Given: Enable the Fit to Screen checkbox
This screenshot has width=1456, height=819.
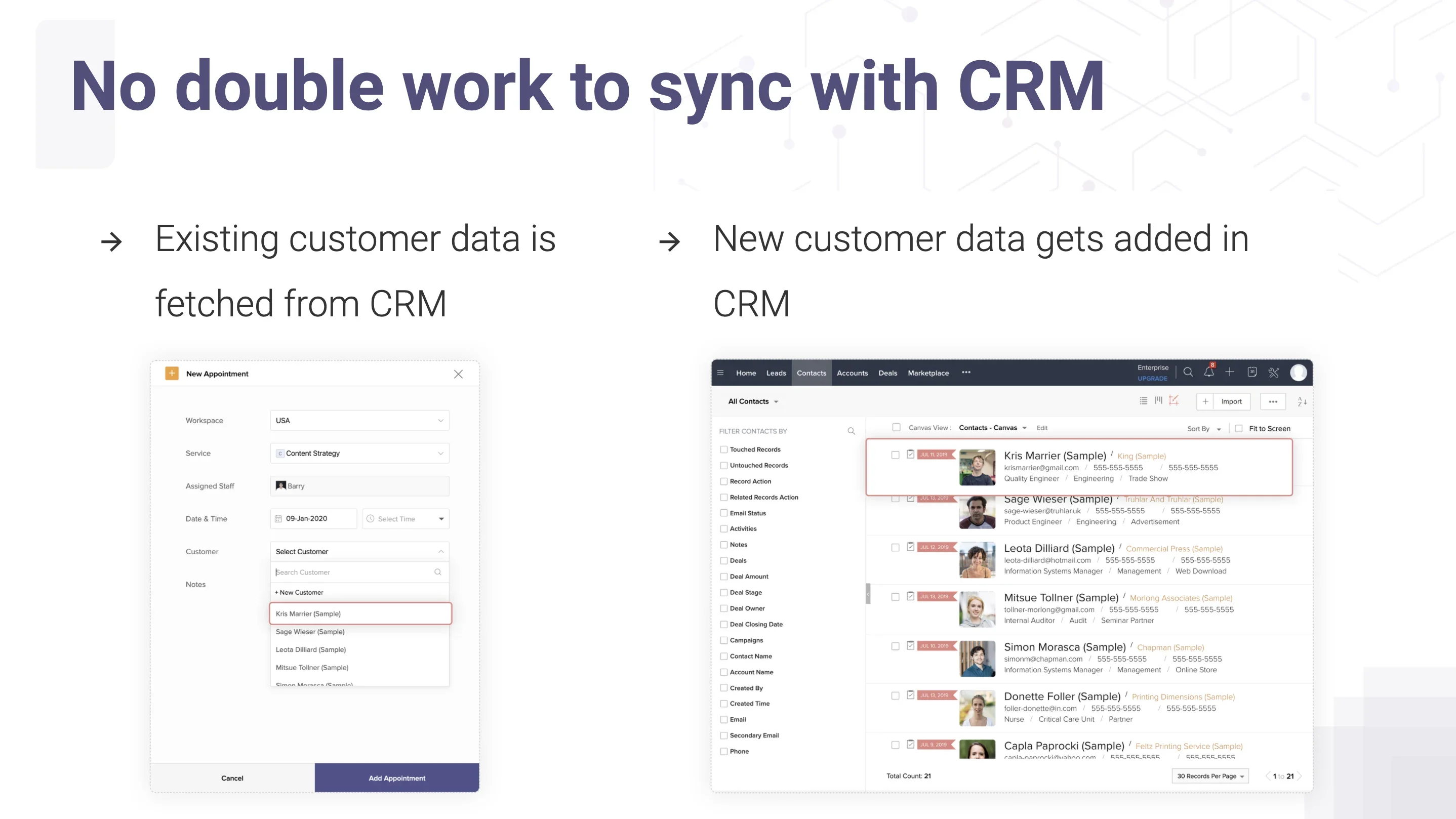Looking at the screenshot, I should click(x=1238, y=428).
